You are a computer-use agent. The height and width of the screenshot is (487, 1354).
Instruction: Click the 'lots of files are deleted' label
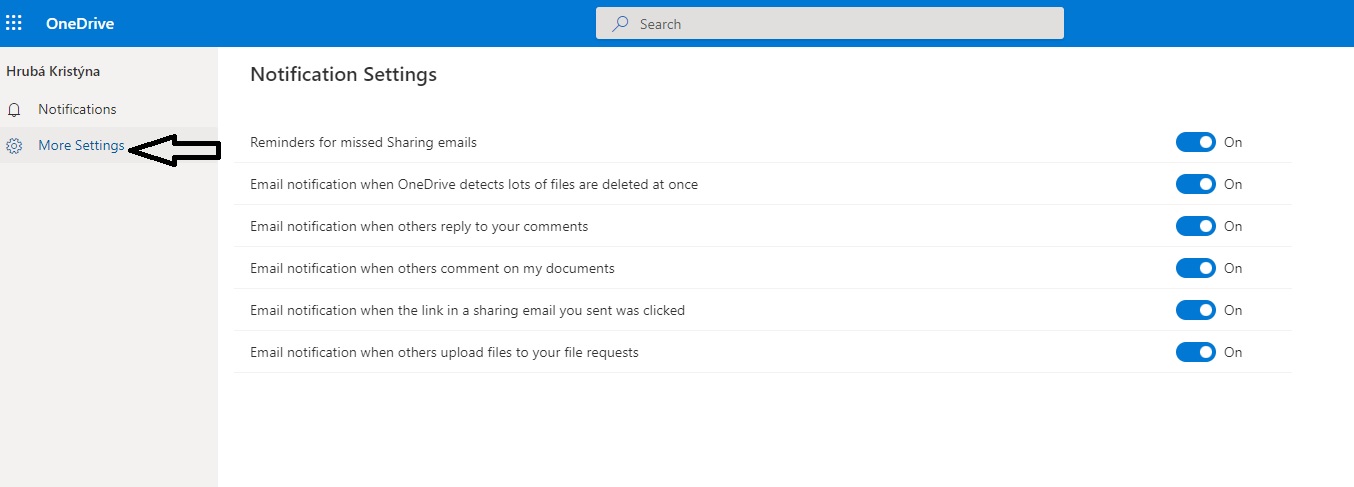click(x=474, y=184)
